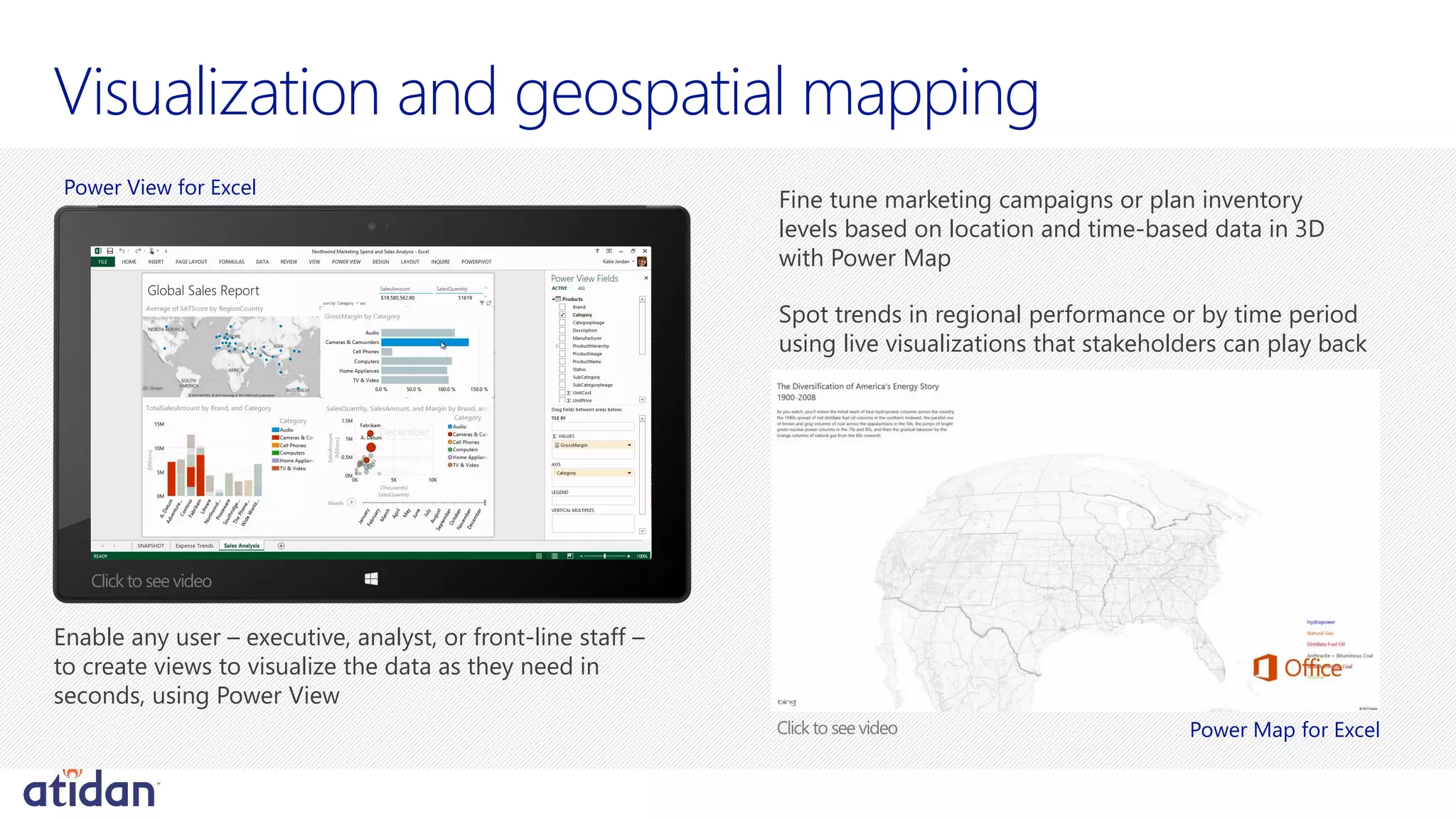Click the zoom out minus icon
1456x819 pixels.
tap(582, 556)
